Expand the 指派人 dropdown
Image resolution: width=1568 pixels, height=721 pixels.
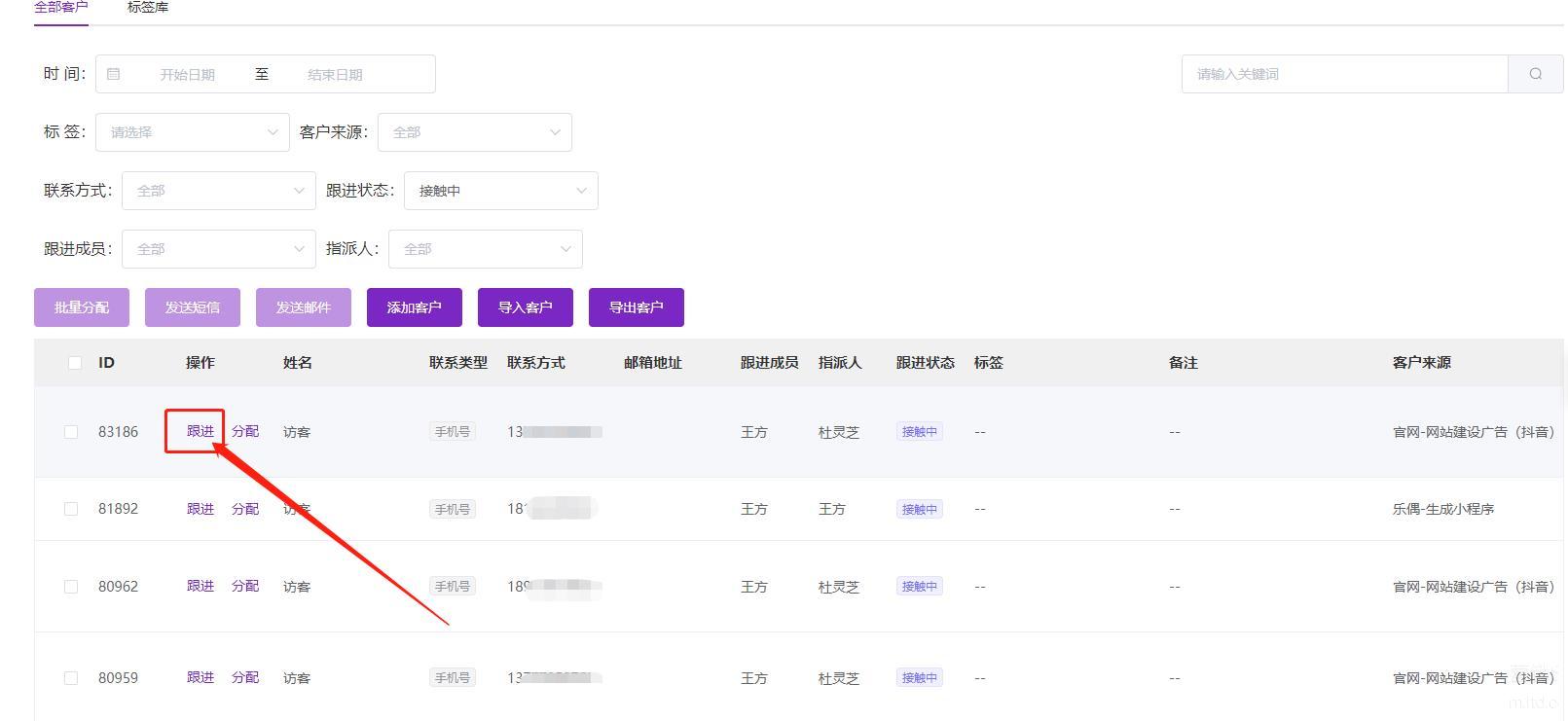pyautogui.click(x=485, y=249)
